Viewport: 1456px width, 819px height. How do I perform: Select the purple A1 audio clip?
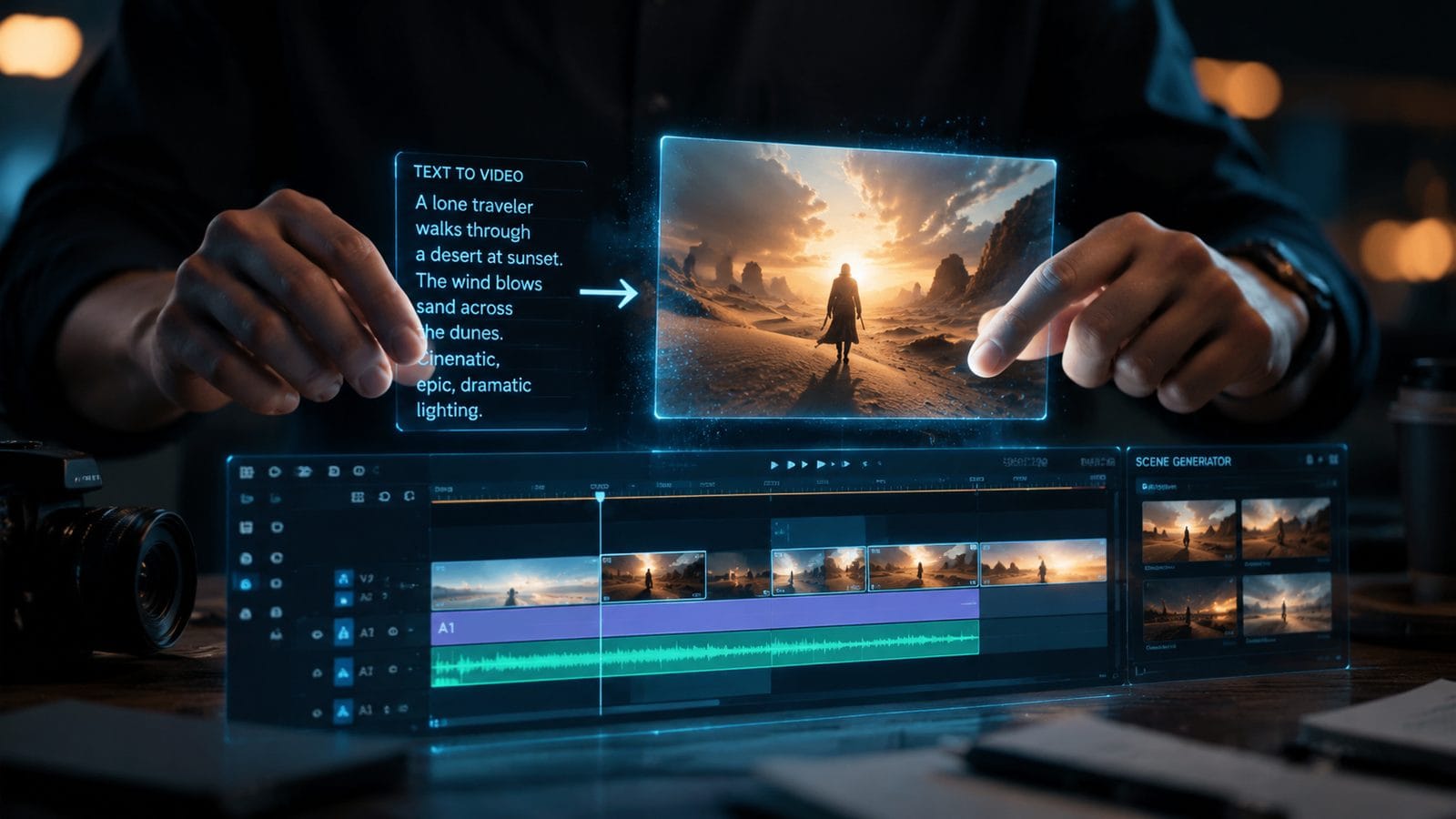(x=705, y=616)
